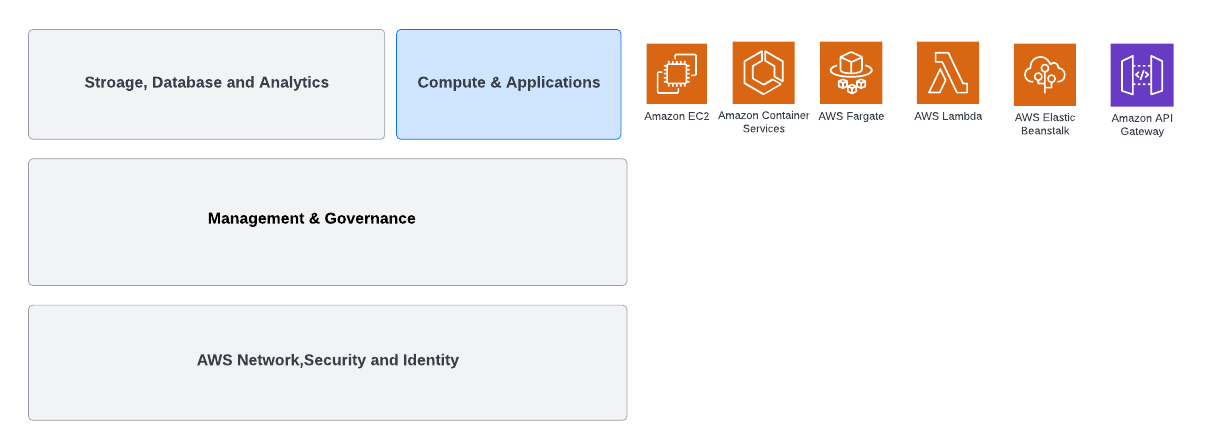Click the "Management & Governance" bold heading text
1224x448 pixels.
point(312,218)
